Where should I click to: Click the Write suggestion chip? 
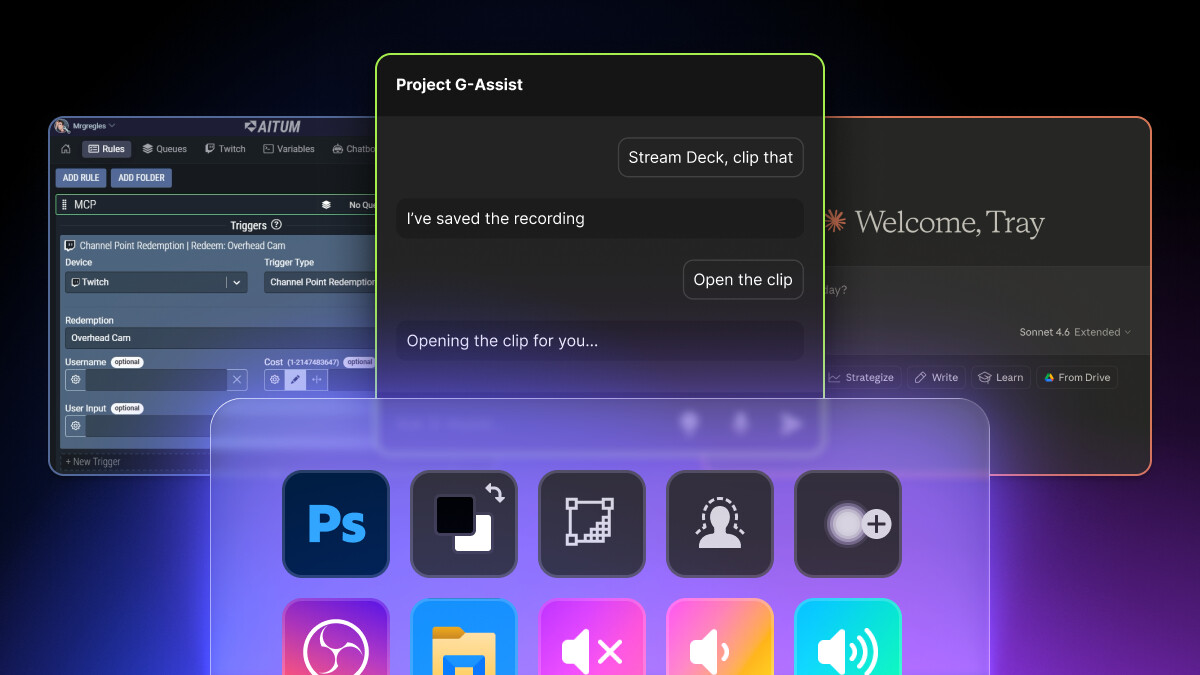[936, 377]
